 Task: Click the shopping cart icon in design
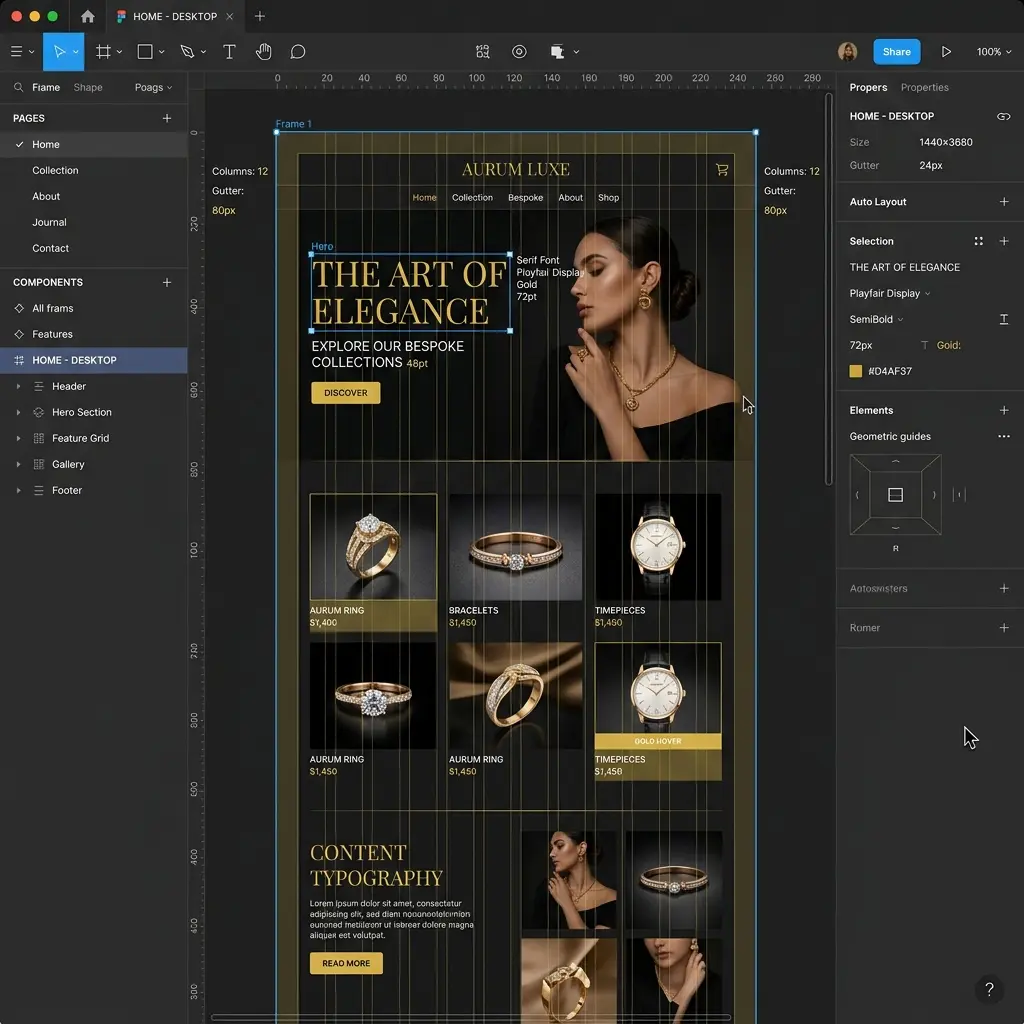click(x=722, y=170)
